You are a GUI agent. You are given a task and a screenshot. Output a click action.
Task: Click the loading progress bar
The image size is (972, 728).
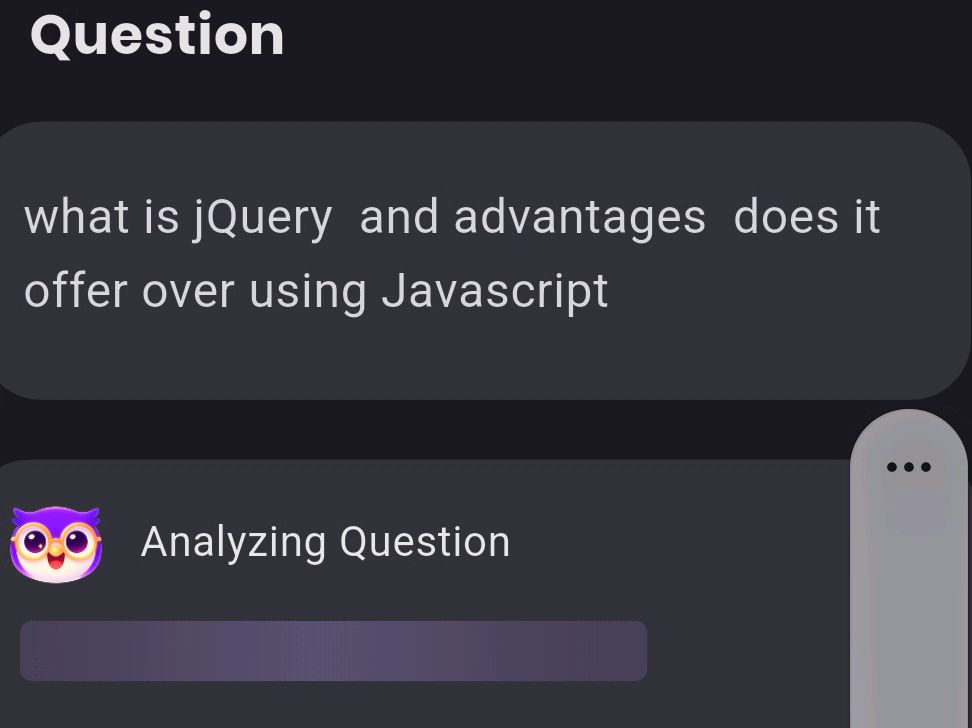333,651
